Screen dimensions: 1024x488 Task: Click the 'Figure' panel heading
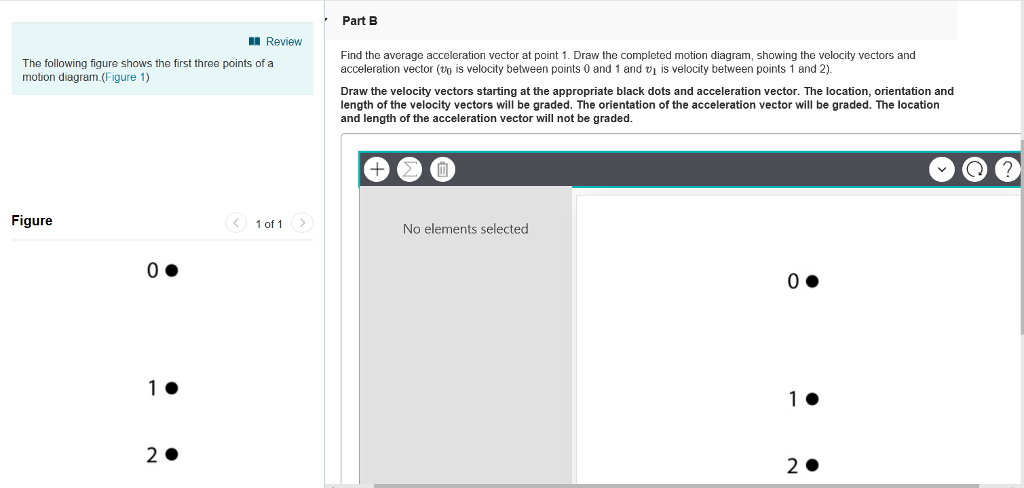click(32, 221)
